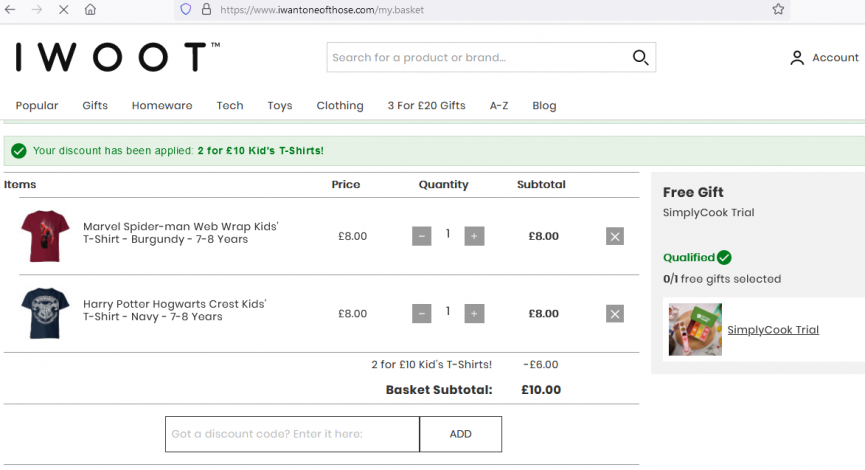Viewport: 865px width, 470px height.
Task: Click the Free Gift heading
Action: [x=693, y=192]
